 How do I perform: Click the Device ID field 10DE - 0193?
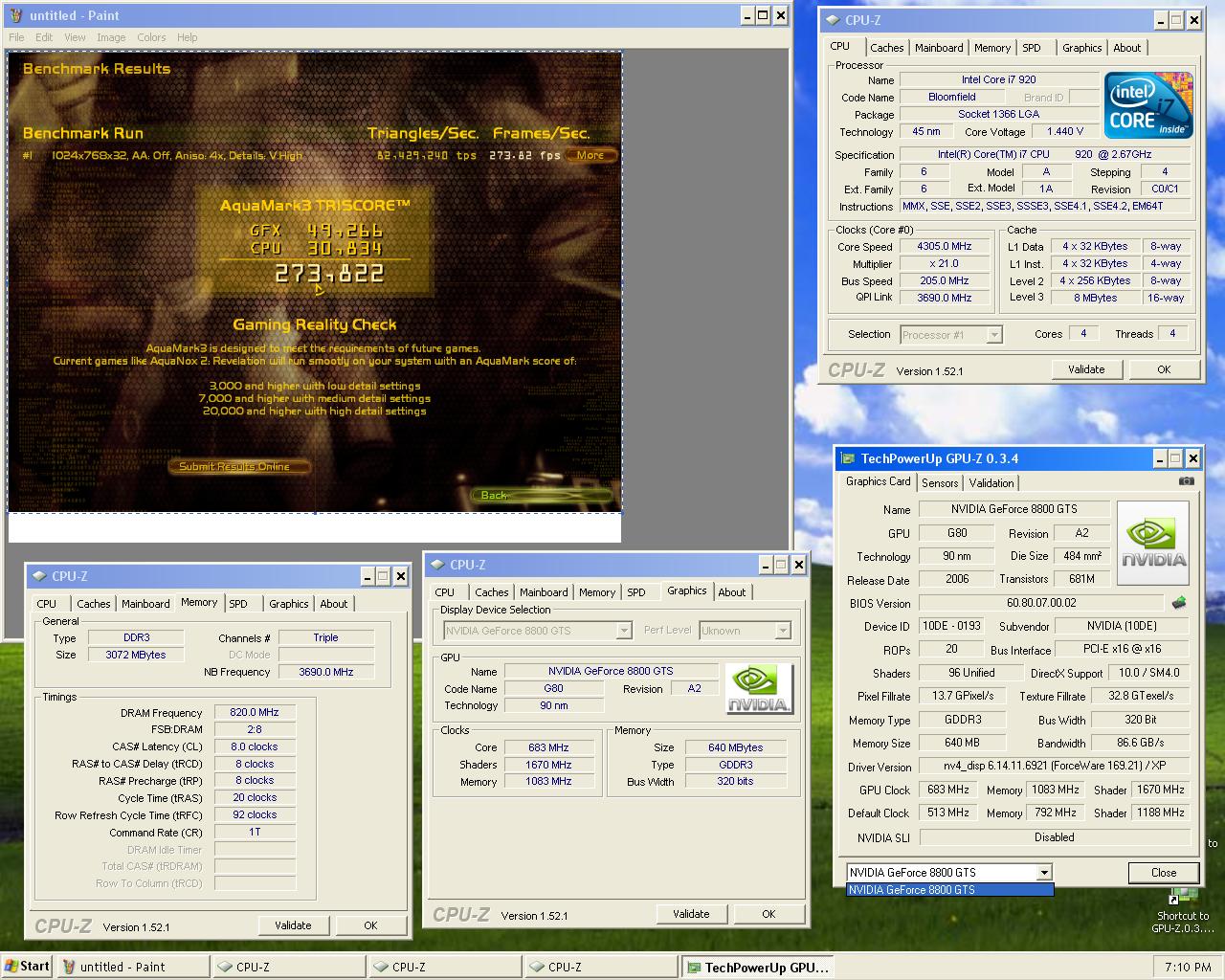(951, 626)
